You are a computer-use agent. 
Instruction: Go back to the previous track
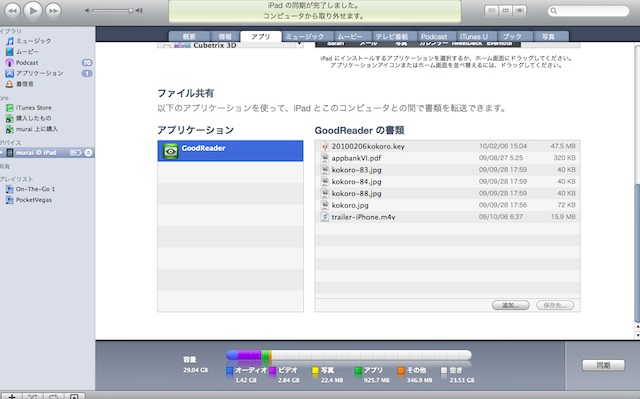pos(12,11)
